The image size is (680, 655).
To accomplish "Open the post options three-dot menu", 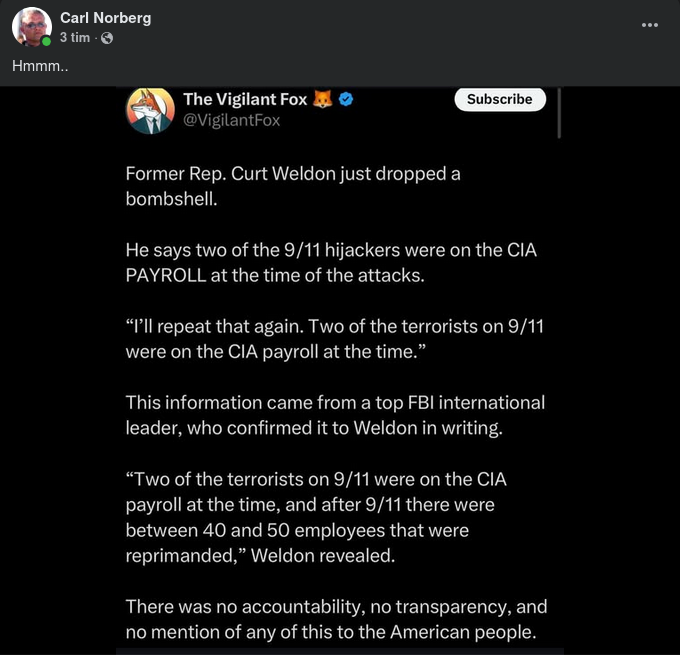I will pyautogui.click(x=650, y=25).
